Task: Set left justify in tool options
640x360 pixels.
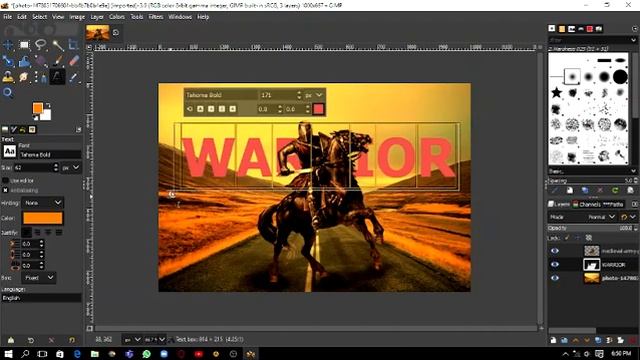Action: [26, 232]
